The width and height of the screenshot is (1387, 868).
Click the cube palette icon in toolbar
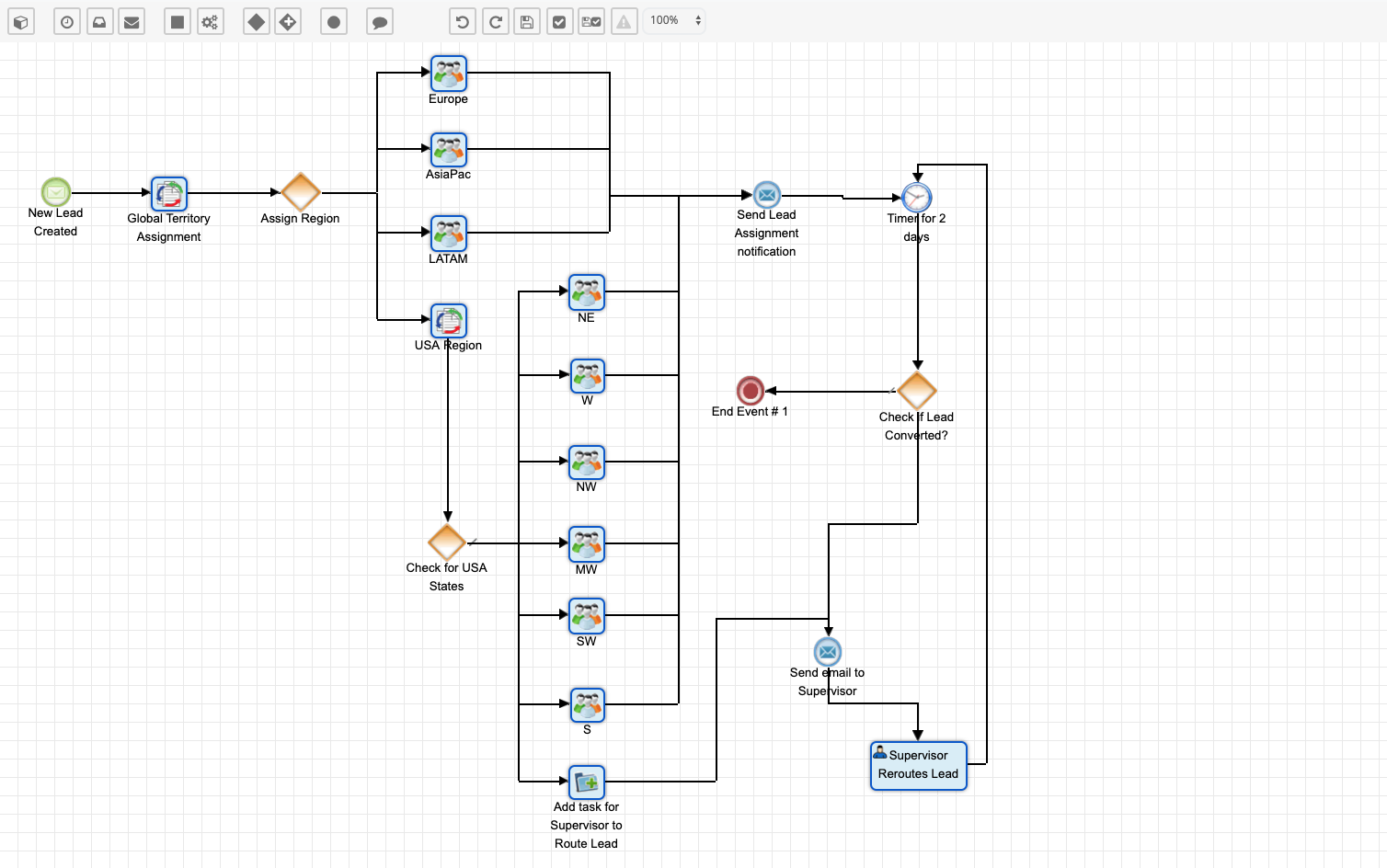pyautogui.click(x=21, y=22)
